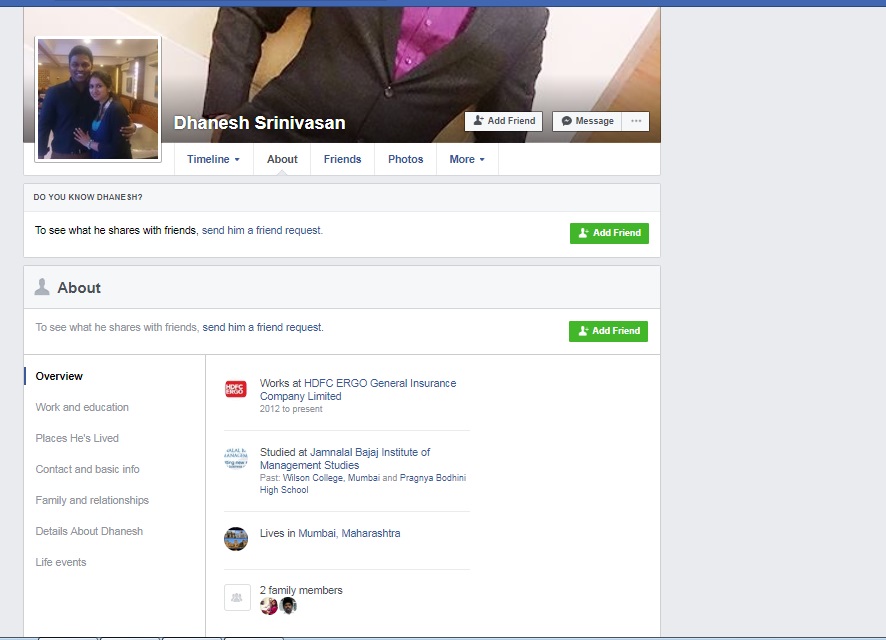Select Contact and basic info section

click(x=87, y=469)
